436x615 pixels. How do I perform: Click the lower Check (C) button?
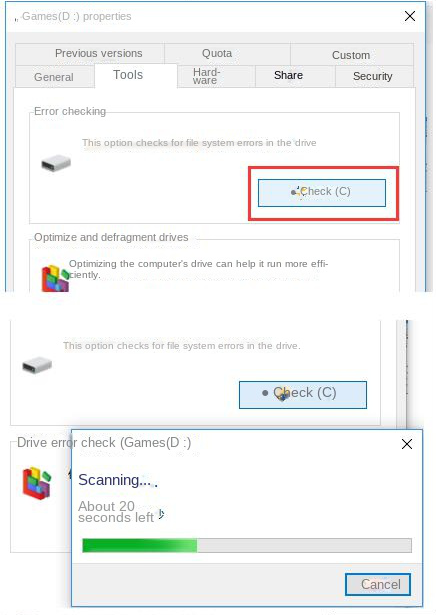click(303, 395)
